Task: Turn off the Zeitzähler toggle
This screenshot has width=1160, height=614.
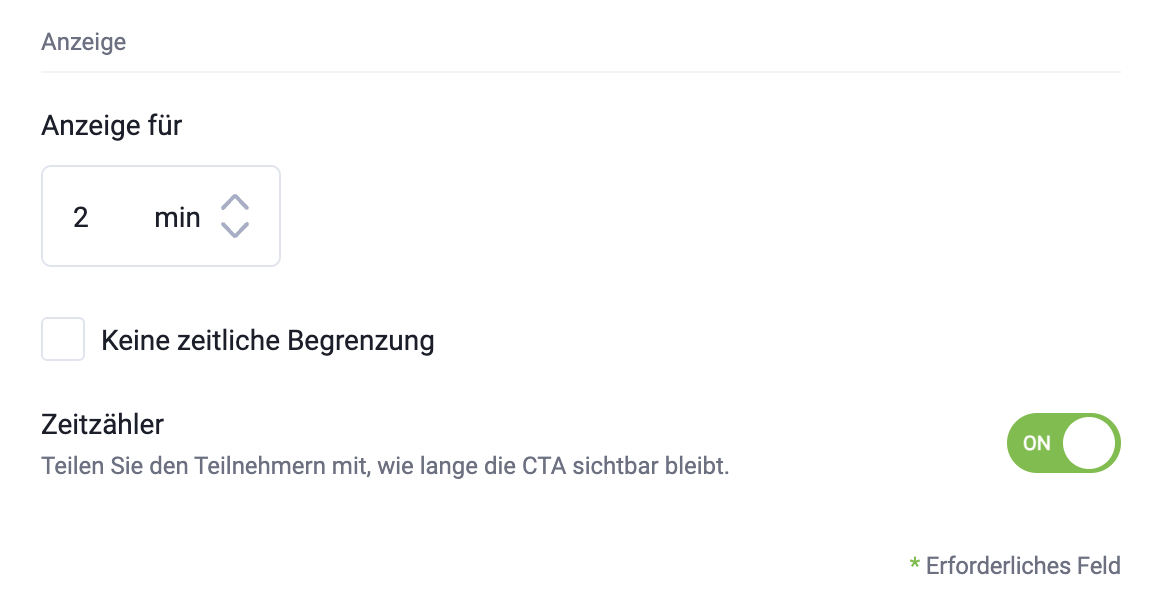Action: coord(1063,442)
